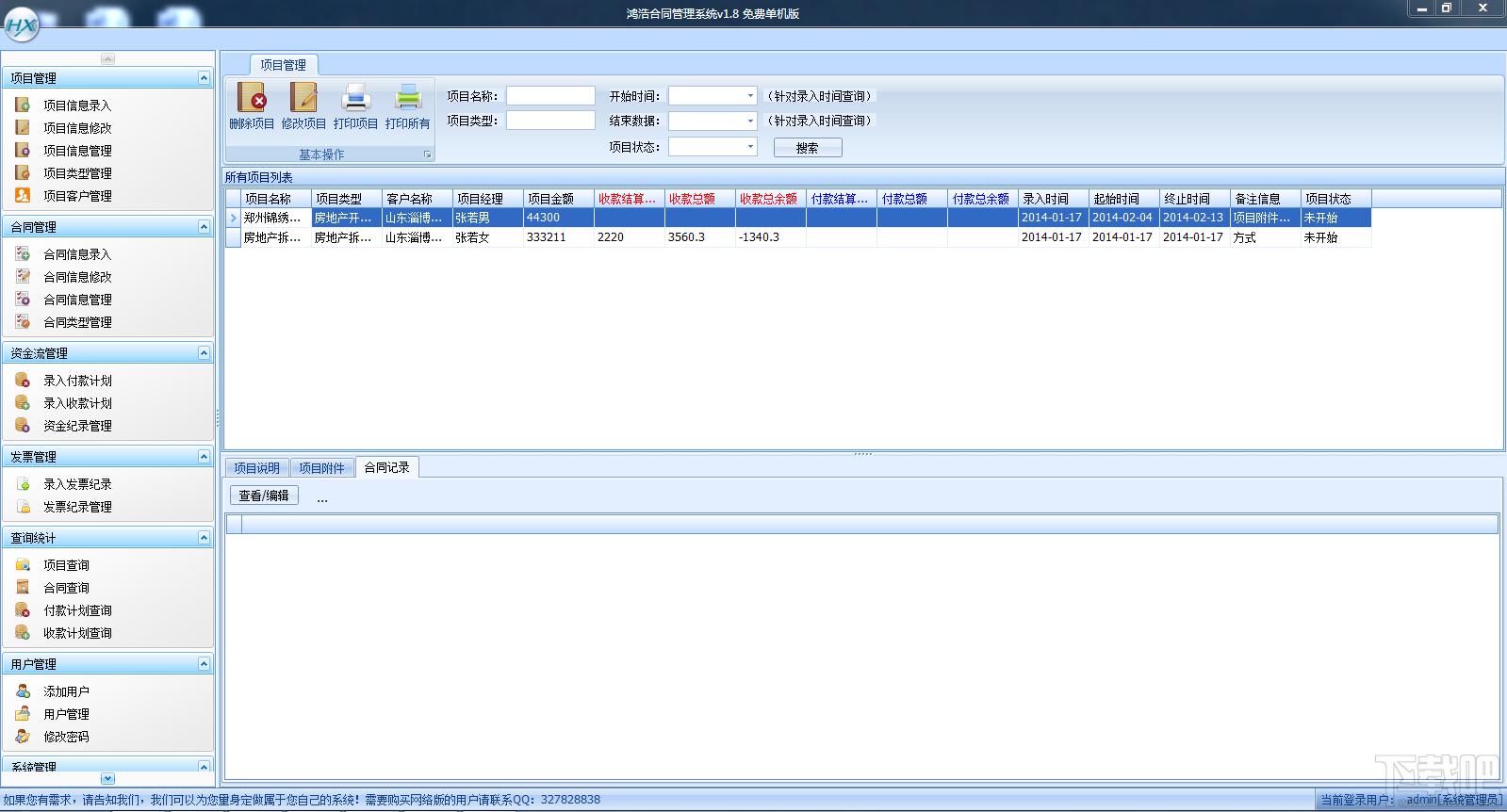
Task: Open 合同类型管理 in the sidebar
Action: point(77,322)
